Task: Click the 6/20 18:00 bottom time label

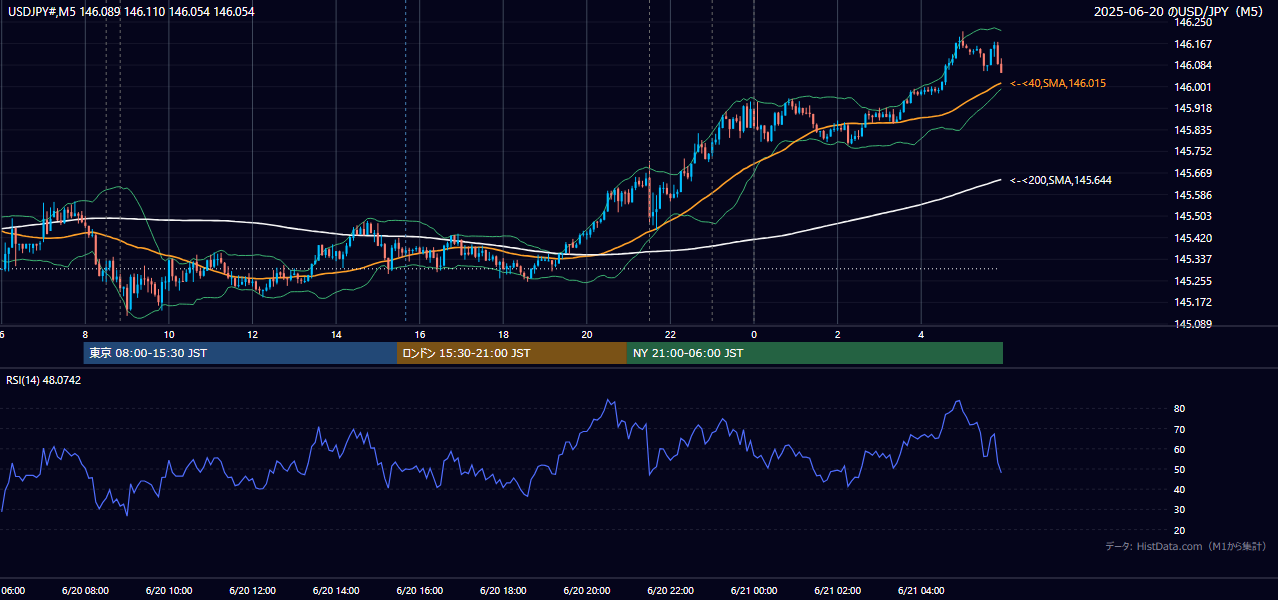Action: (x=503, y=591)
